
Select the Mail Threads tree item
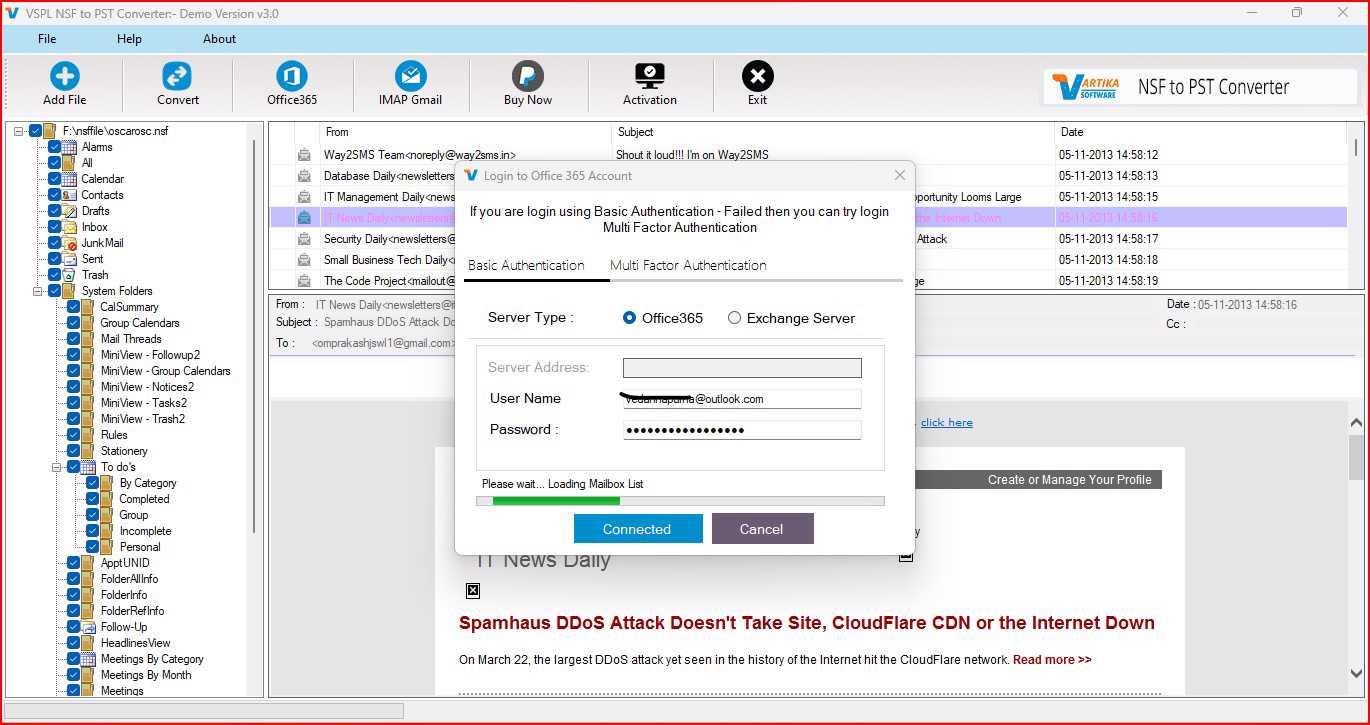[x=131, y=339]
